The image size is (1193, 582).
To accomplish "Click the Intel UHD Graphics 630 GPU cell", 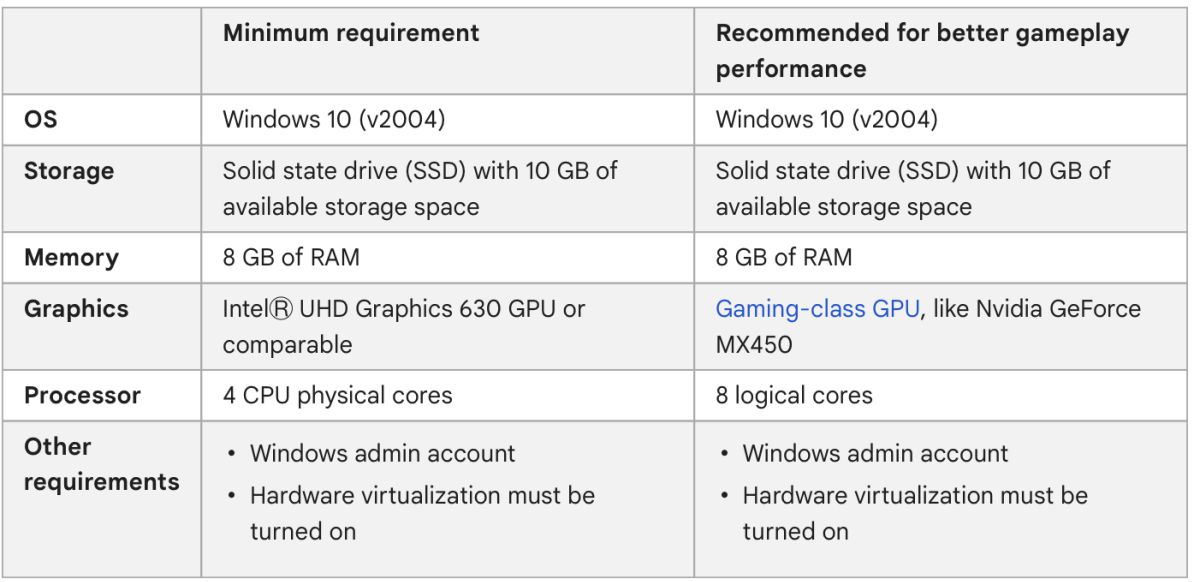I will [403, 326].
